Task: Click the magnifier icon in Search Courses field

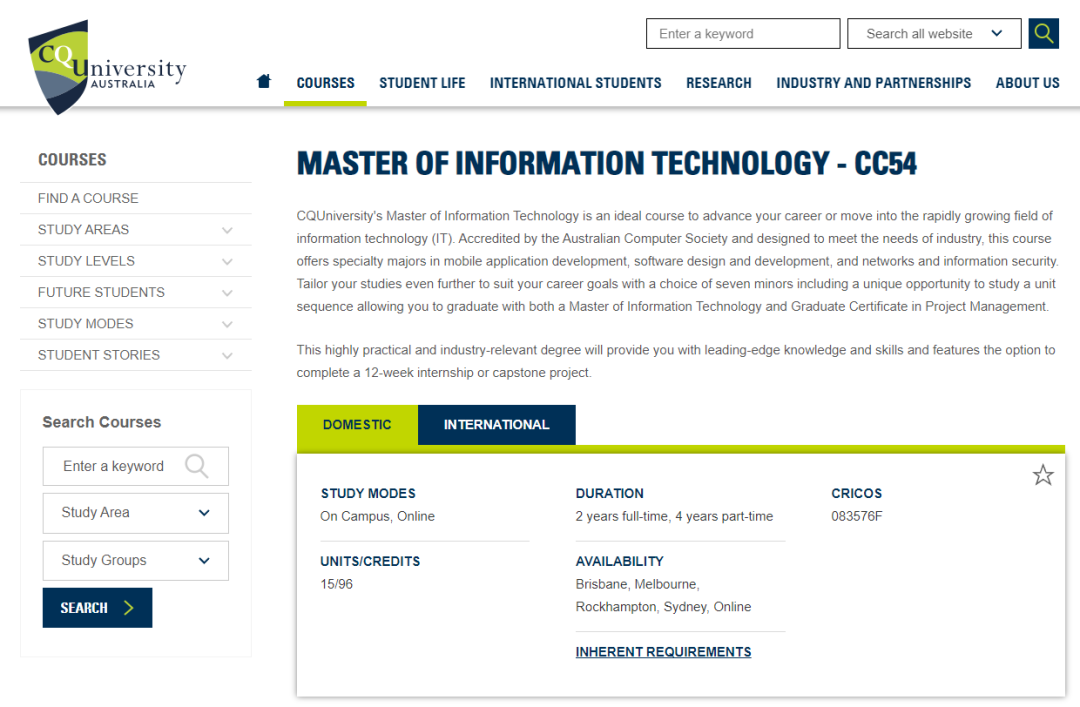Action: [196, 467]
